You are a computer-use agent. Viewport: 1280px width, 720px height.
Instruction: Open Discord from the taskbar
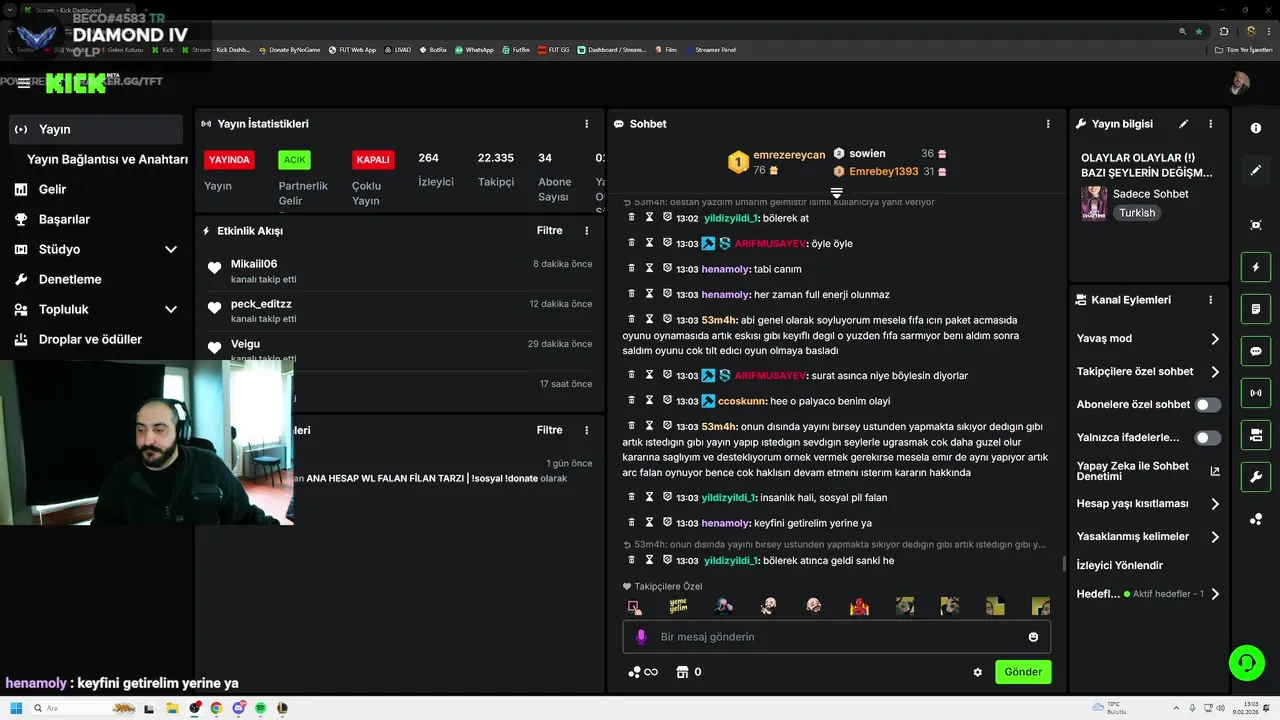(238, 708)
